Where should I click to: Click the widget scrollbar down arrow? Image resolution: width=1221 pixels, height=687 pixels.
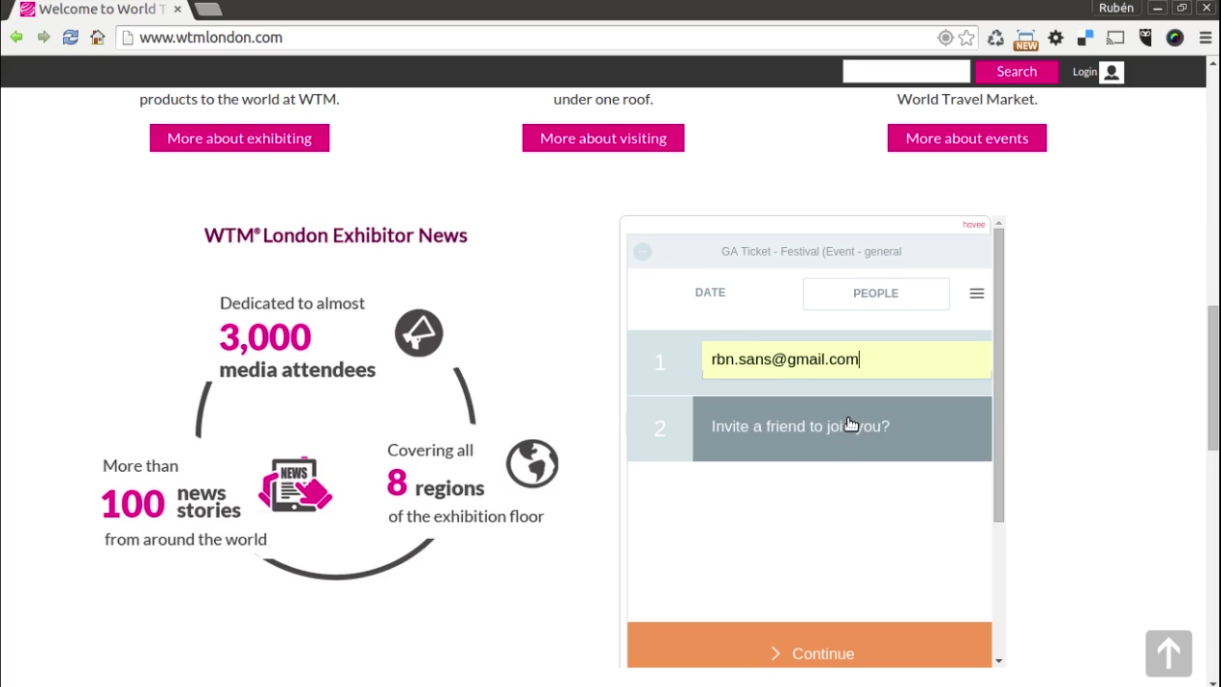click(x=998, y=661)
